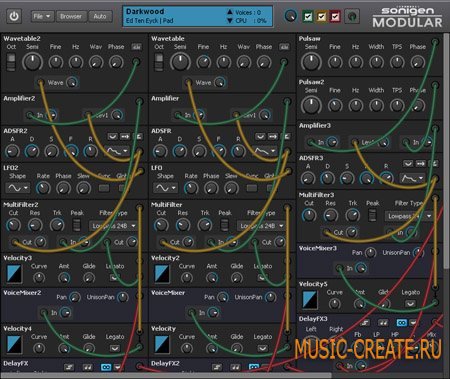The image size is (450, 379).
Task: Open the File menu
Action: pyautogui.click(x=42, y=16)
